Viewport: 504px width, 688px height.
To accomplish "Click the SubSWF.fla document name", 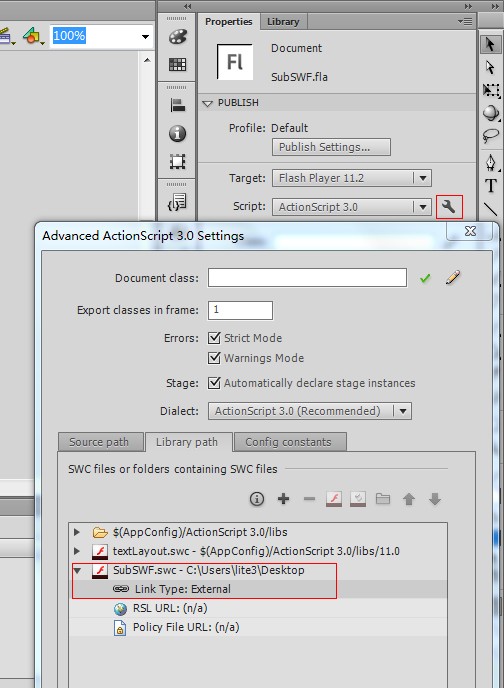I will pyautogui.click(x=299, y=77).
